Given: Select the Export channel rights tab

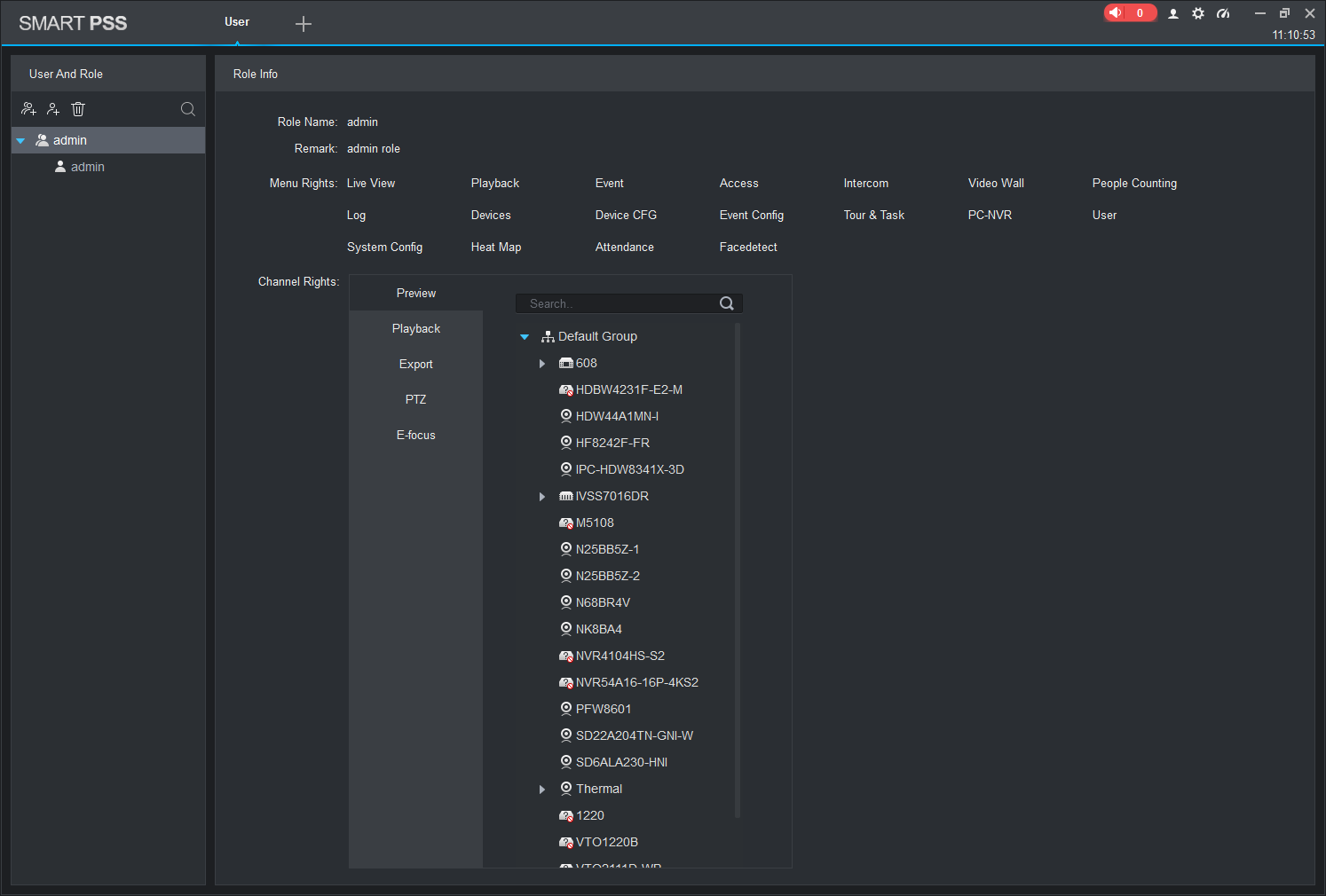Looking at the screenshot, I should coord(416,364).
